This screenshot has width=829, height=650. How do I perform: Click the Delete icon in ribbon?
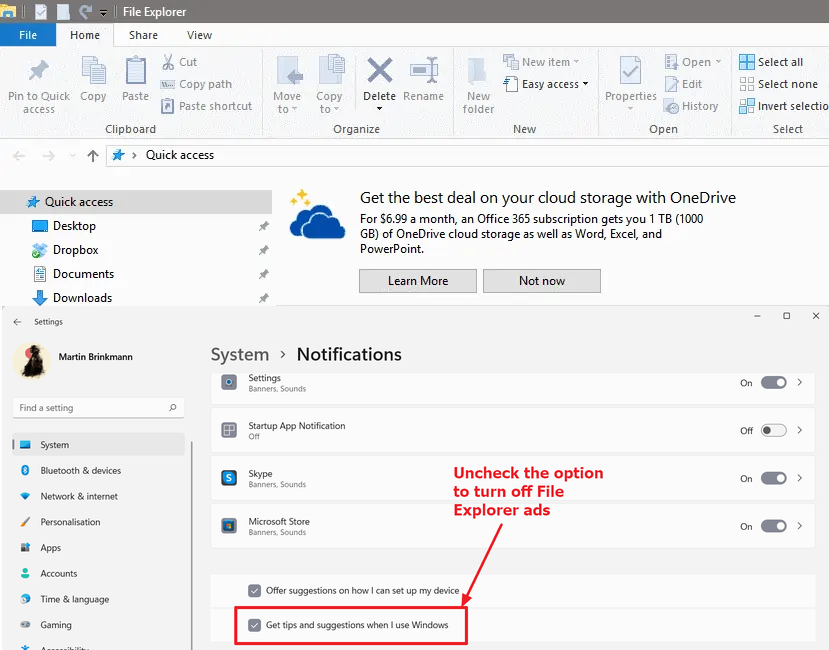tap(379, 72)
